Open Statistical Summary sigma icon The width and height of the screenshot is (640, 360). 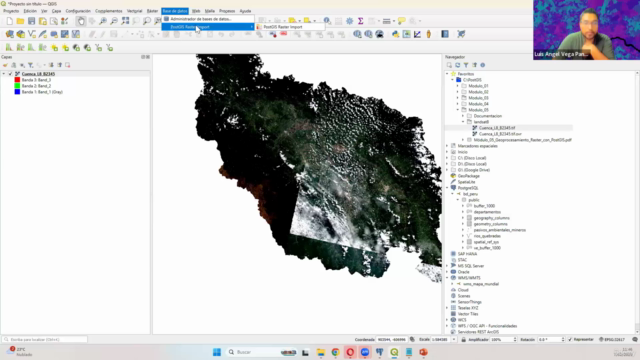coord(360,21)
